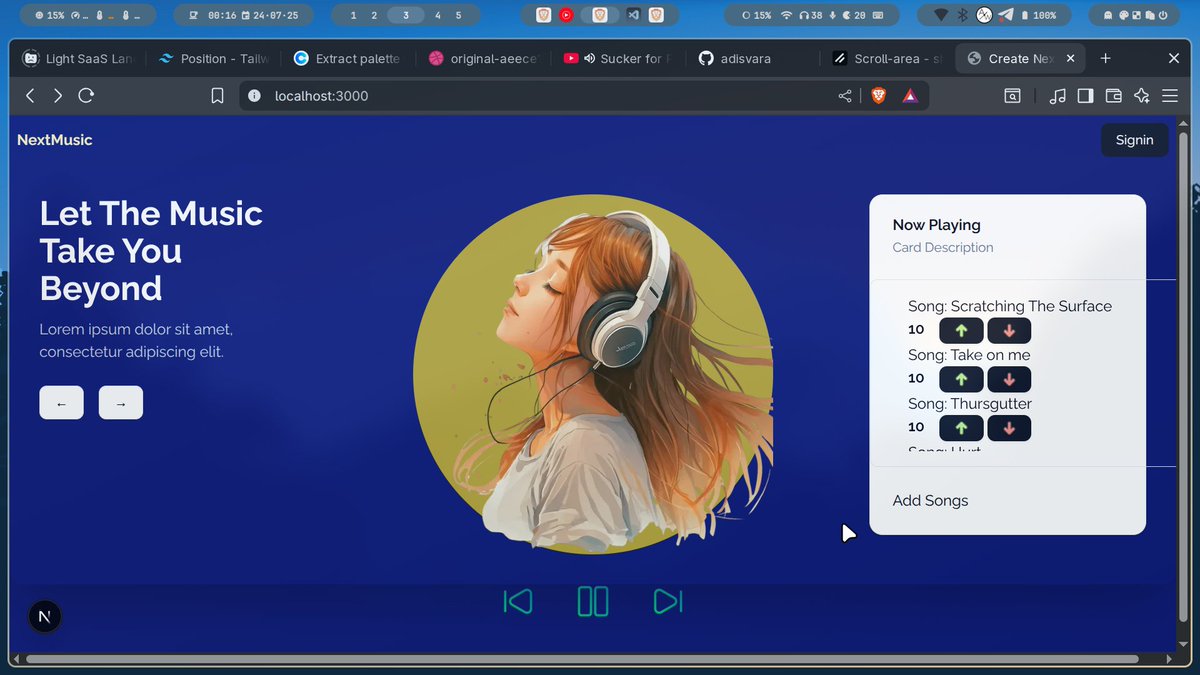Upvote the song Take on me
Screen dimensions: 1200x675
click(x=961, y=379)
